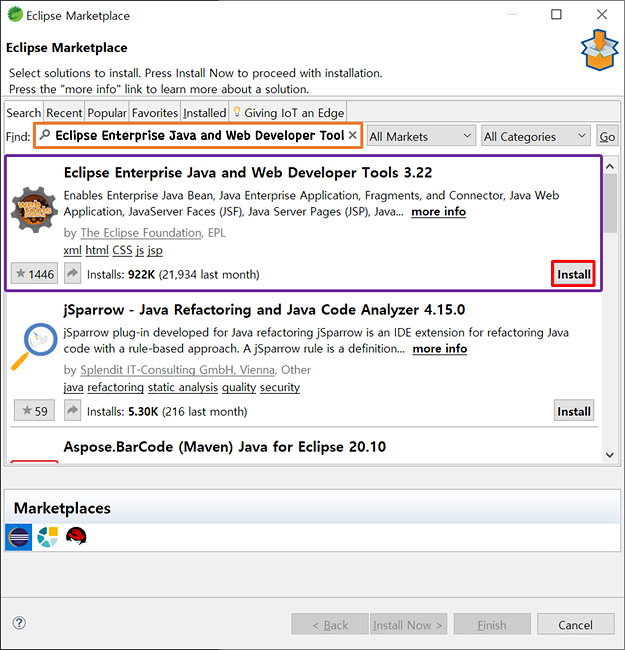Star the jSparrow plugin (59)
This screenshot has height=650, width=625.
coord(34,411)
